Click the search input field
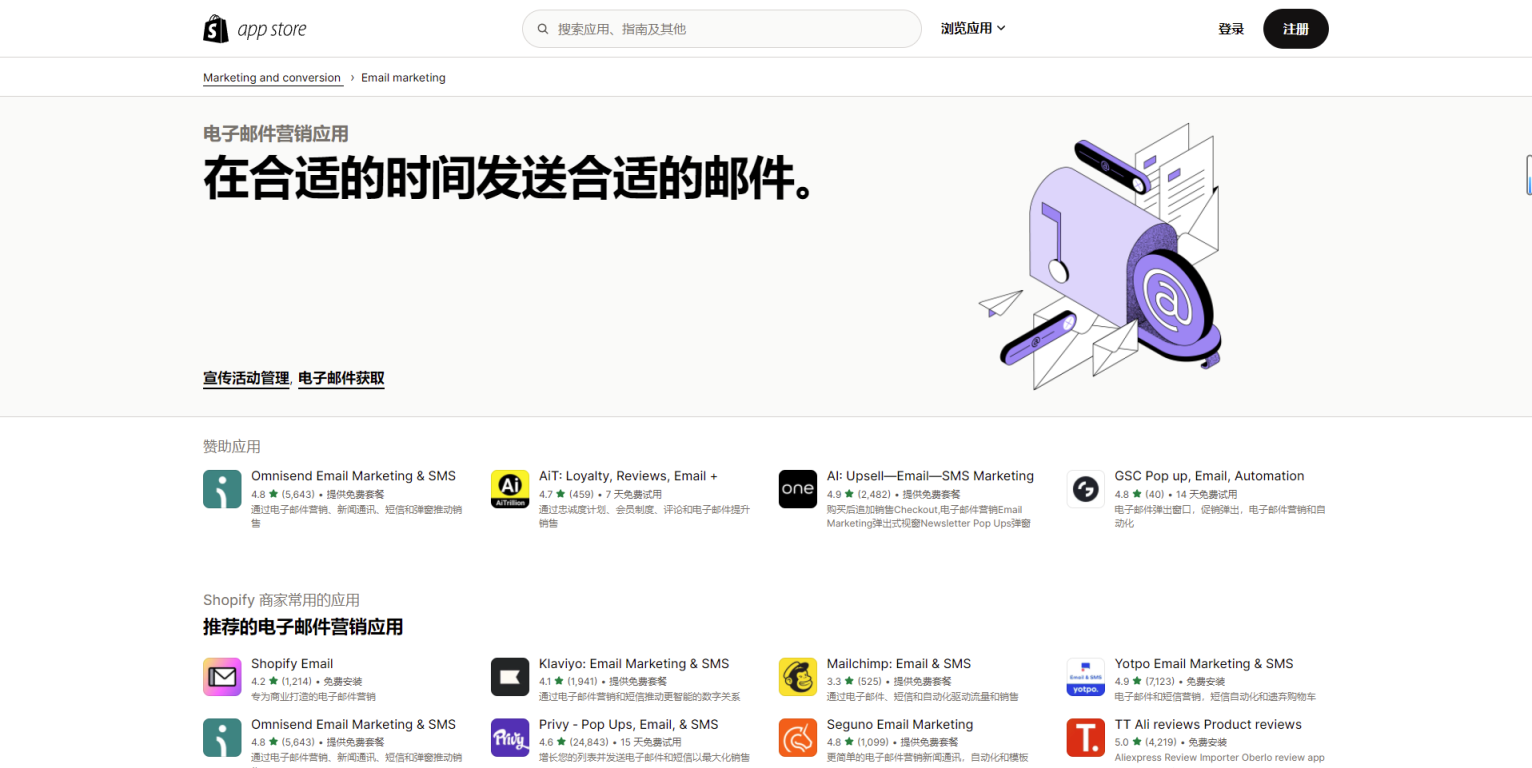The width and height of the screenshot is (1532, 768). [720, 28]
